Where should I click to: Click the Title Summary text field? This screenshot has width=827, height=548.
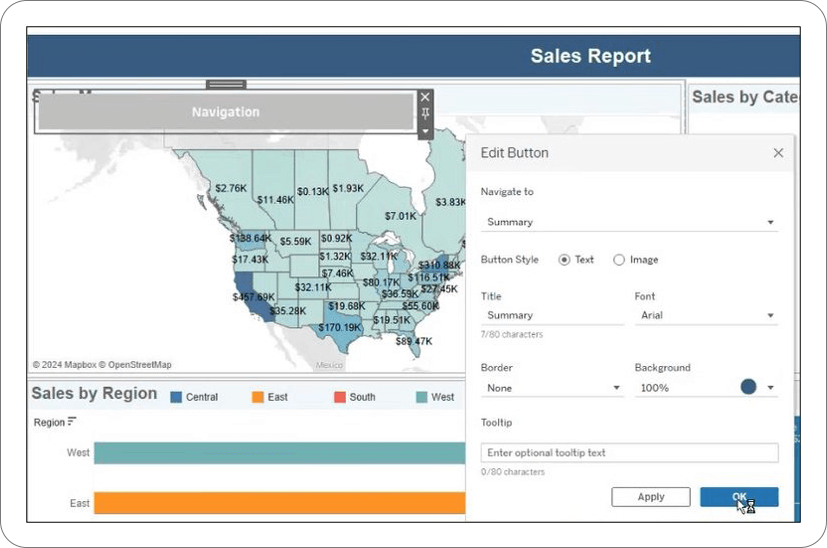pyautogui.click(x=552, y=315)
